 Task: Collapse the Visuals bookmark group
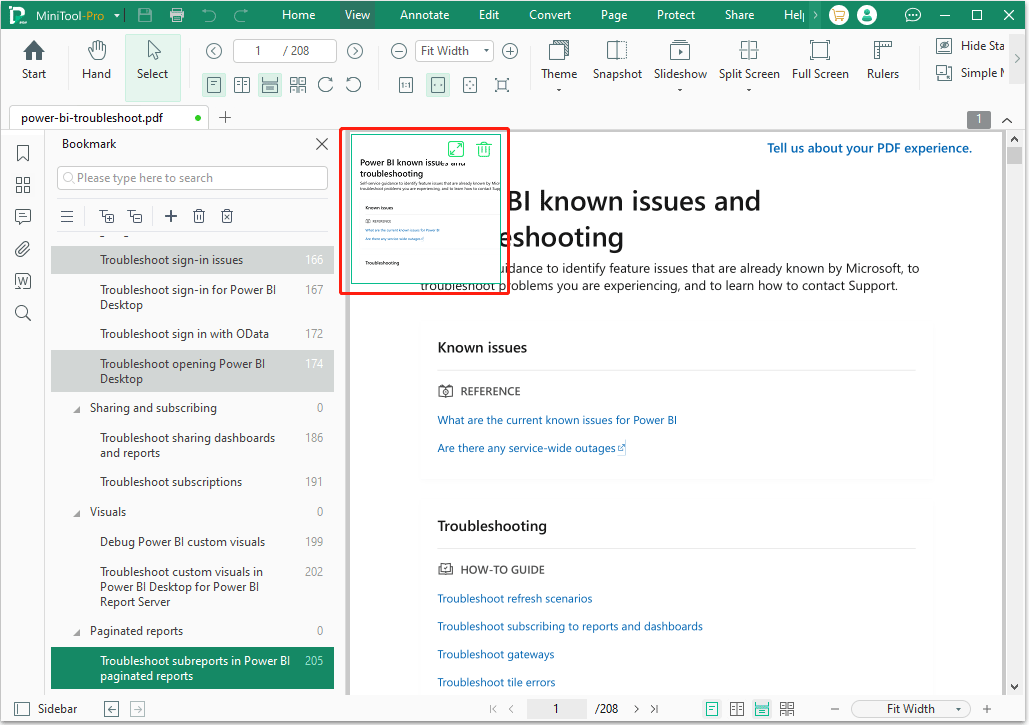pos(77,513)
